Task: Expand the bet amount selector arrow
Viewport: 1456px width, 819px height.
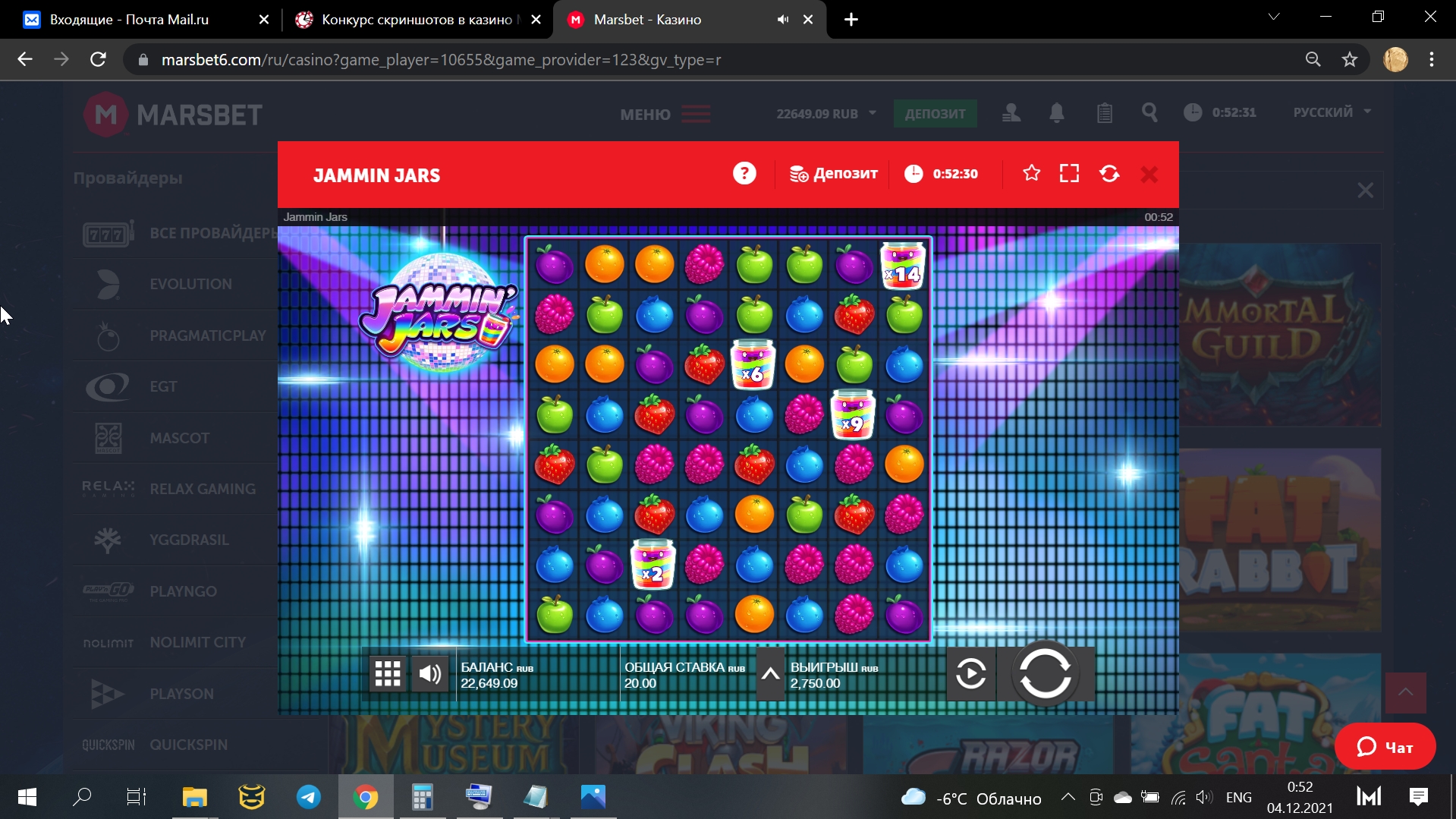Action: [770, 674]
